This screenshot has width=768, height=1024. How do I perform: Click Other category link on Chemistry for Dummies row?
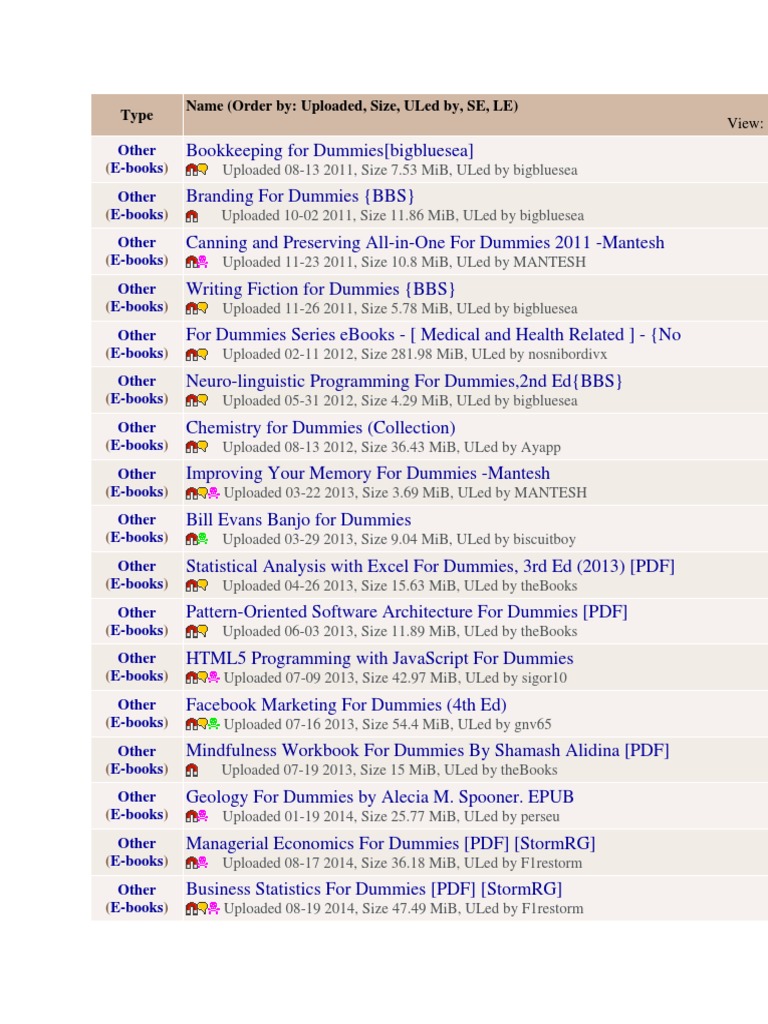[x=136, y=427]
